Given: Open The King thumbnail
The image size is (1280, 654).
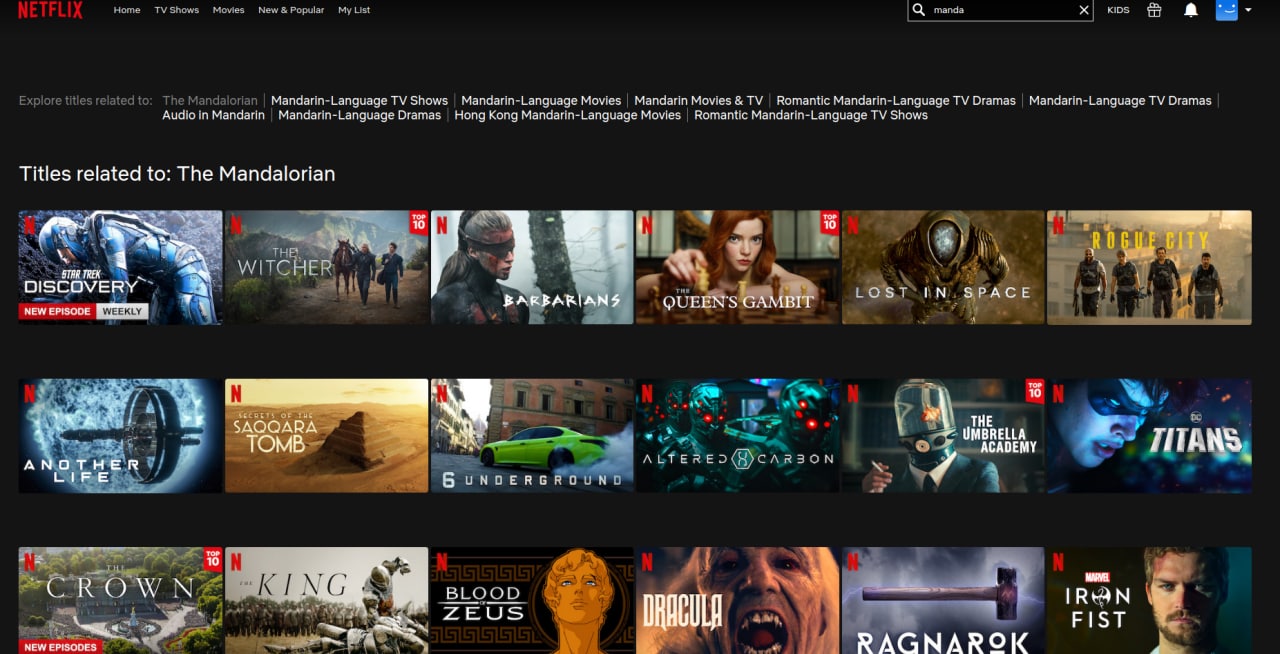Looking at the screenshot, I should coord(327,600).
